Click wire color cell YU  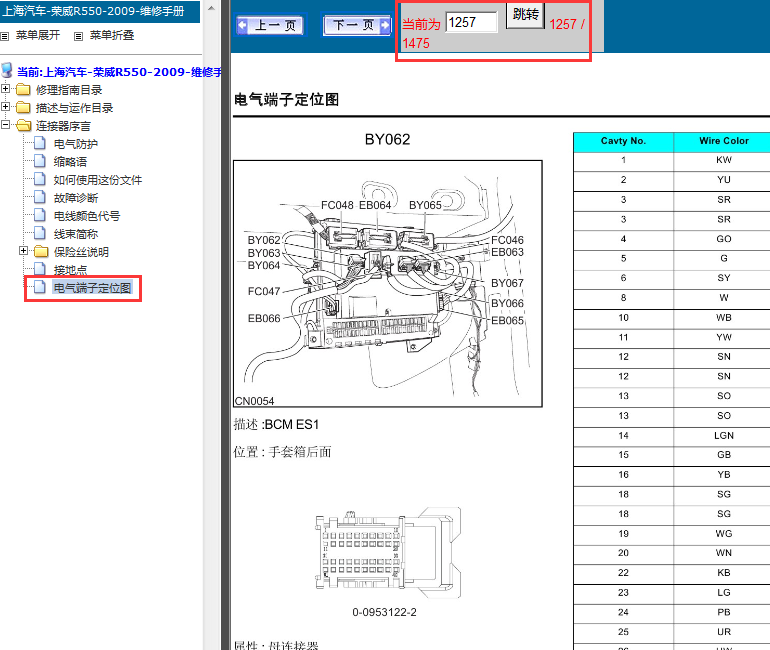point(724,180)
